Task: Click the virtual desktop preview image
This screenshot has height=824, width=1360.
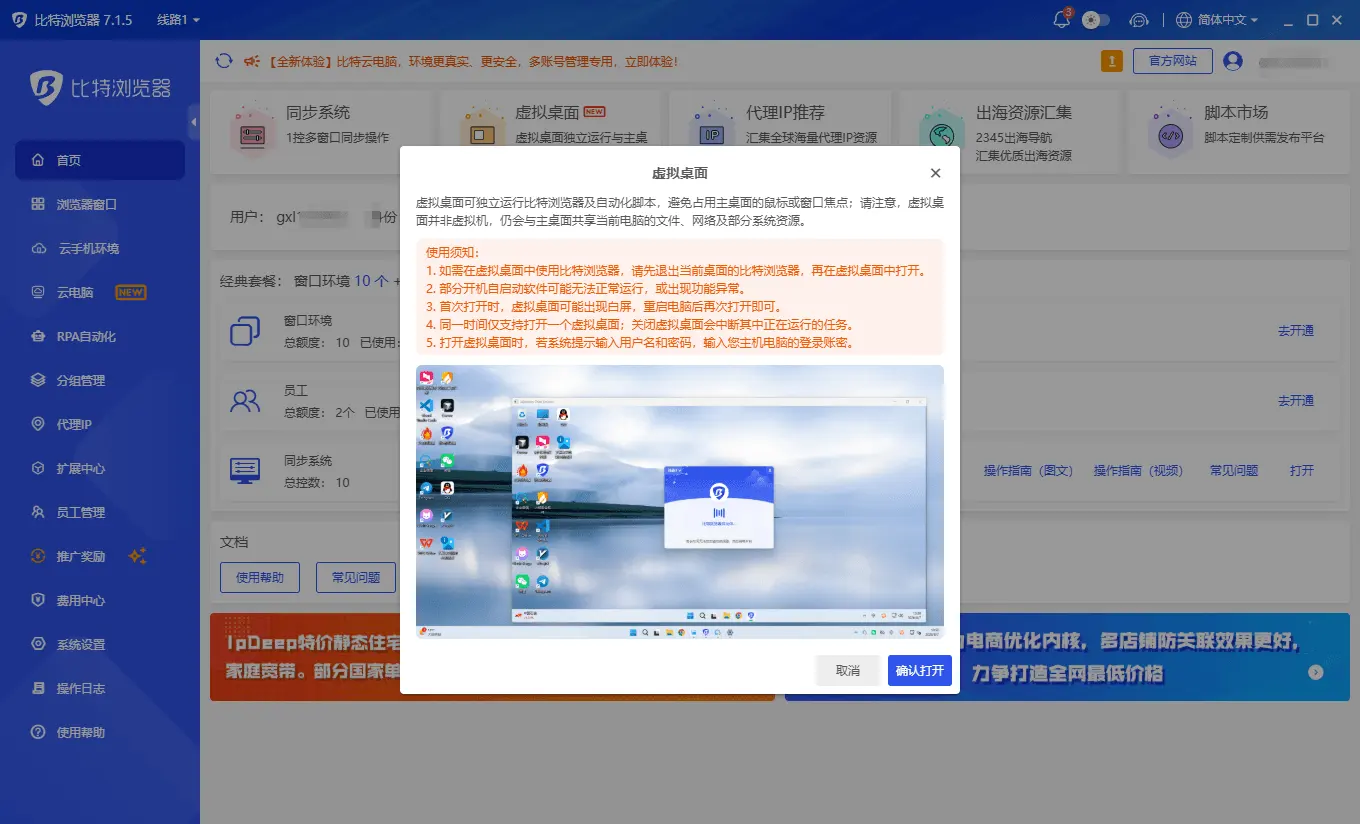Action: 680,502
